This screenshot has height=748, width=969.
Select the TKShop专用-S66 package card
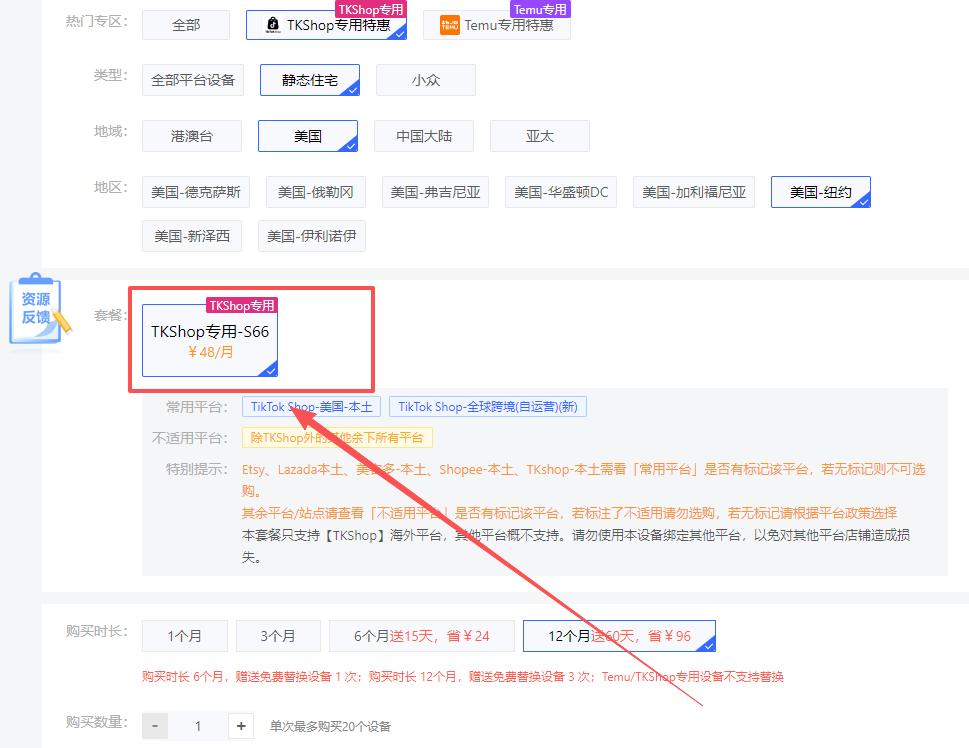pyautogui.click(x=210, y=340)
